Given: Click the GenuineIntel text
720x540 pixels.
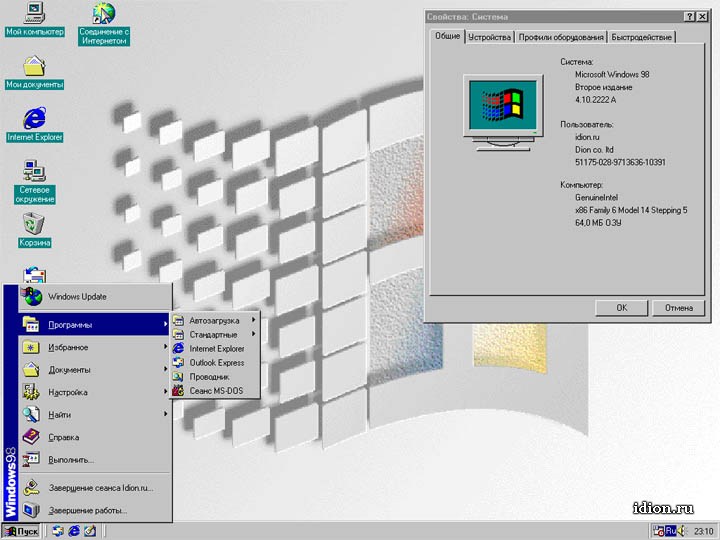Looking at the screenshot, I should [596, 197].
